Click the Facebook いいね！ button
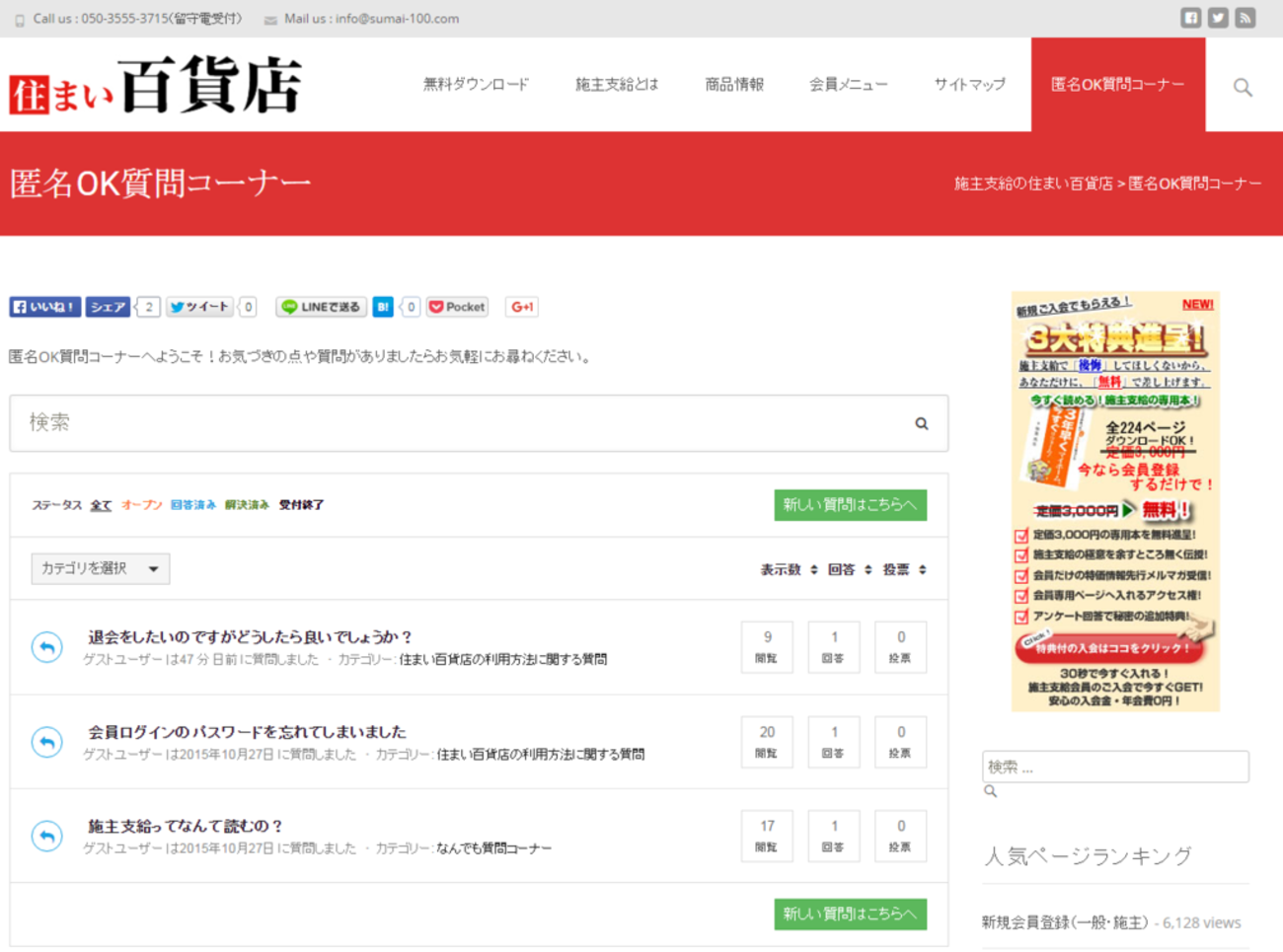1283x952 pixels. (45, 307)
